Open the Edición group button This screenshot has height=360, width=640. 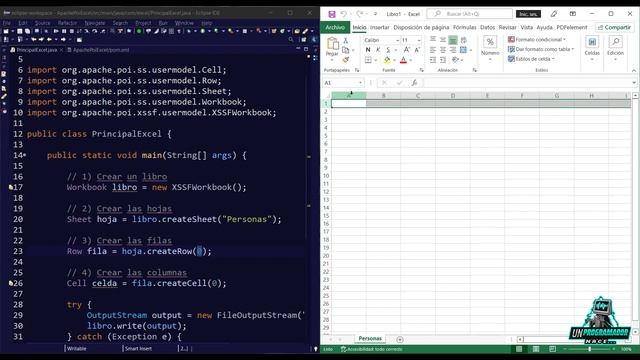(x=615, y=48)
